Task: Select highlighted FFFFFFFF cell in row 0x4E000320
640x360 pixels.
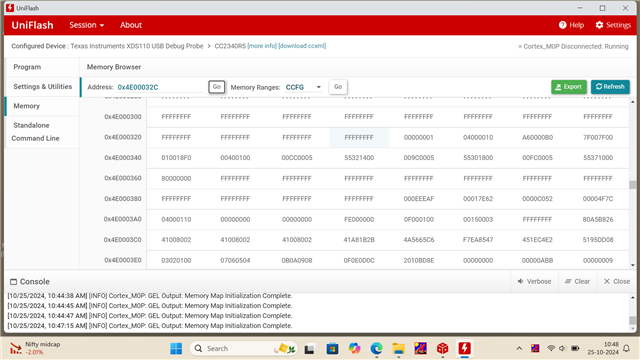Action: 359,138
